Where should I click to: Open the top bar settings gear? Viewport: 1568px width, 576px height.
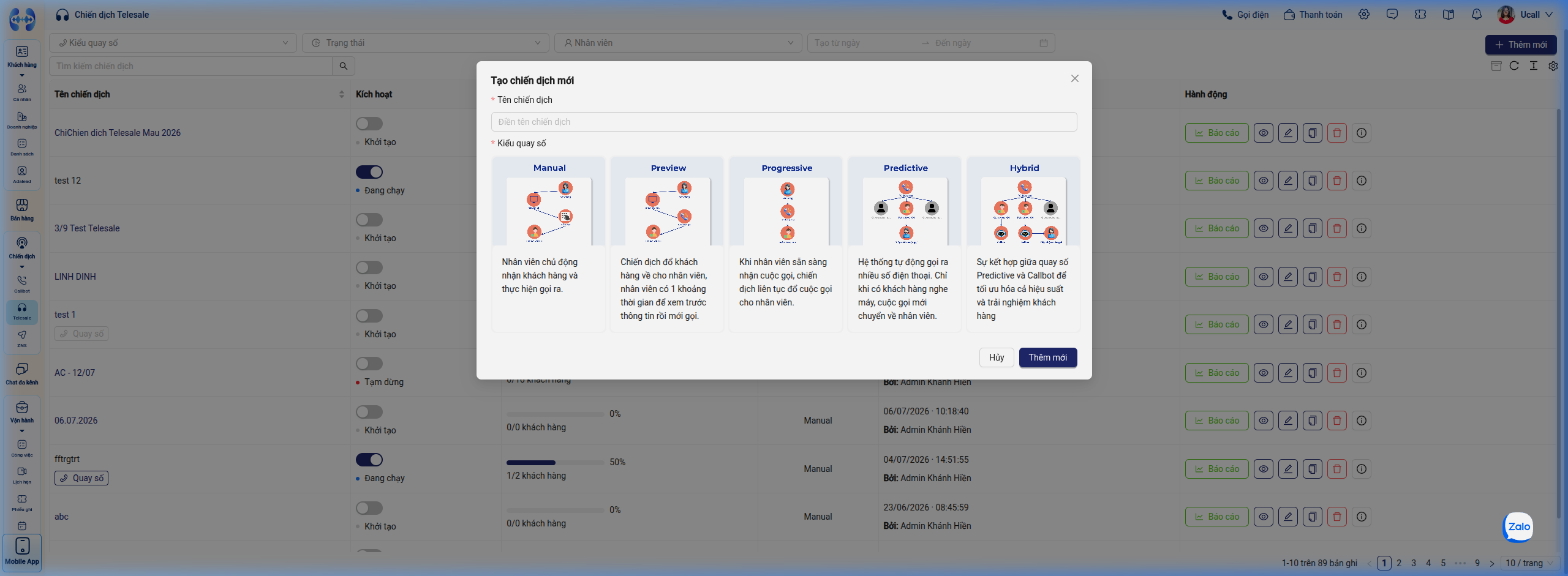point(1364,15)
